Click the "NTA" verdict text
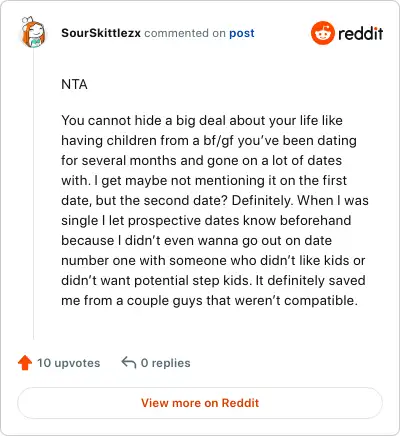This screenshot has height=436, width=400. pos(74,84)
